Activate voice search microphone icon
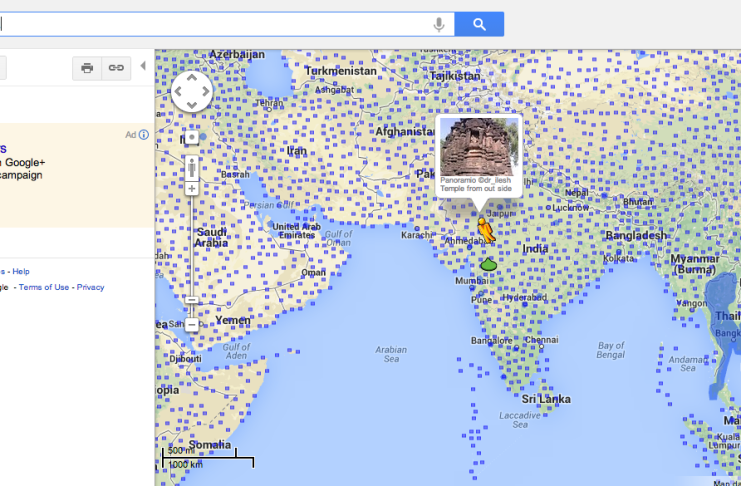This screenshot has width=741, height=486. (439, 24)
